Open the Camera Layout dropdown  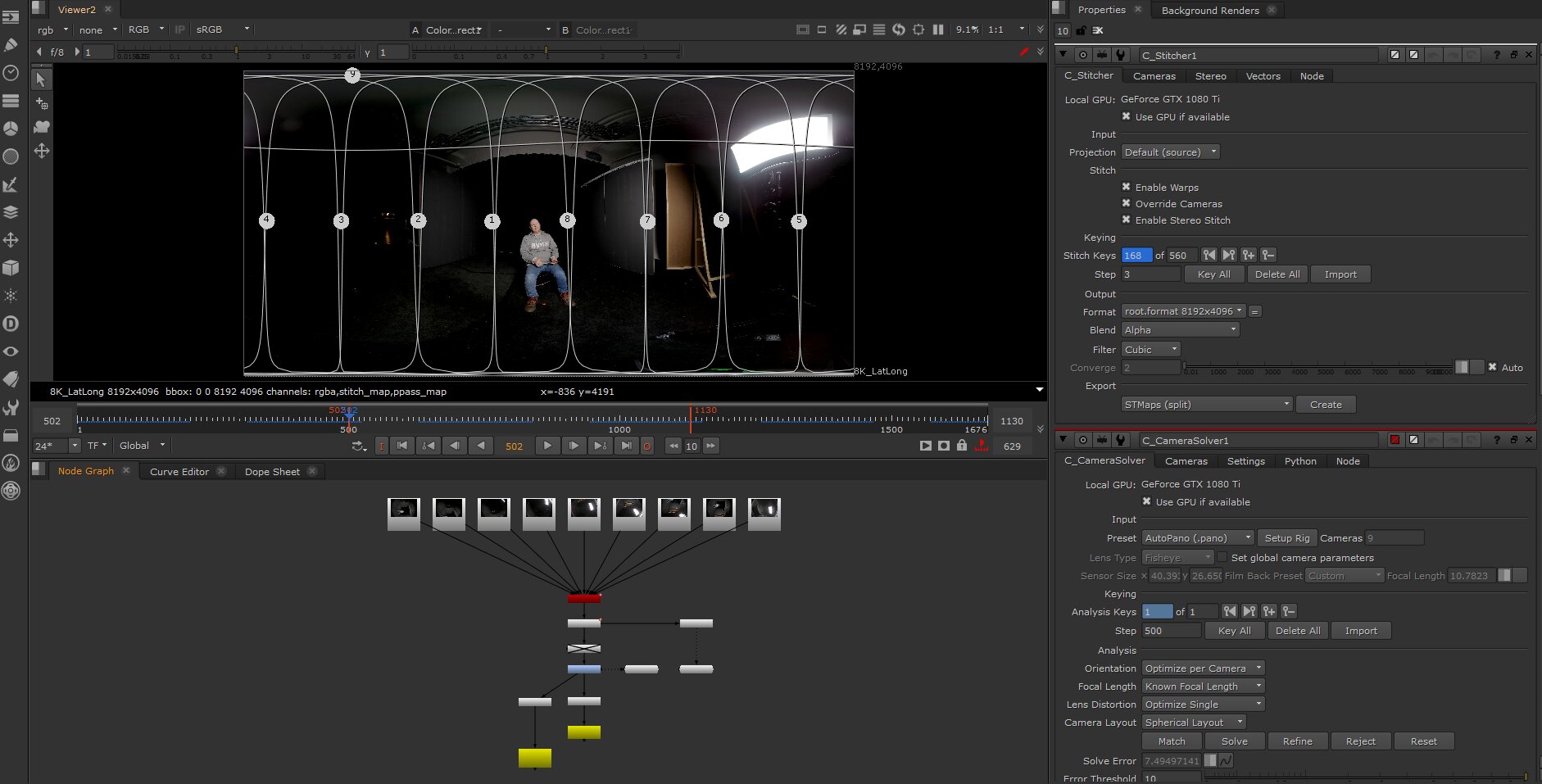tap(1194, 723)
